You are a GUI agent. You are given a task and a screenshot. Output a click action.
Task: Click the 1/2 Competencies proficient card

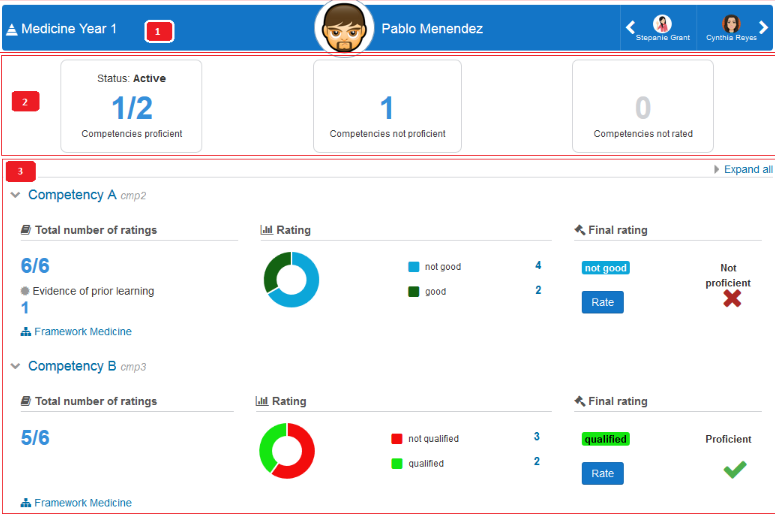pyautogui.click(x=131, y=106)
